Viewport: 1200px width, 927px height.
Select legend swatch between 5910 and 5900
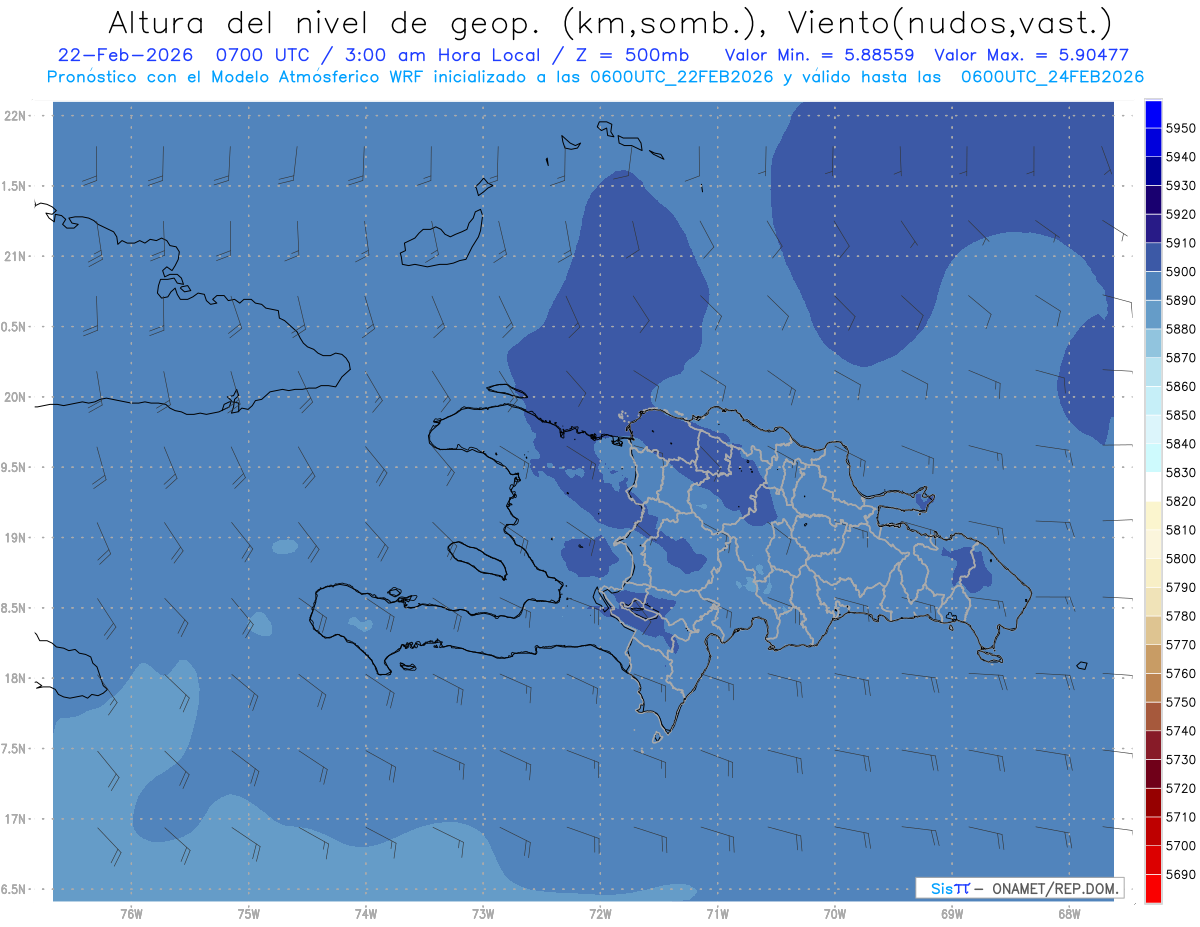point(1153,257)
